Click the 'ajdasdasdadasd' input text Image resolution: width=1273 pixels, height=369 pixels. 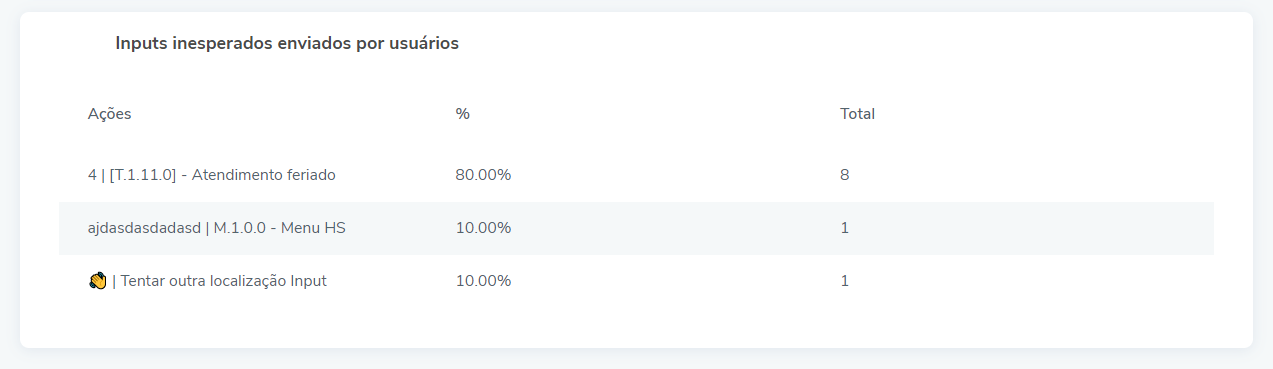click(144, 228)
